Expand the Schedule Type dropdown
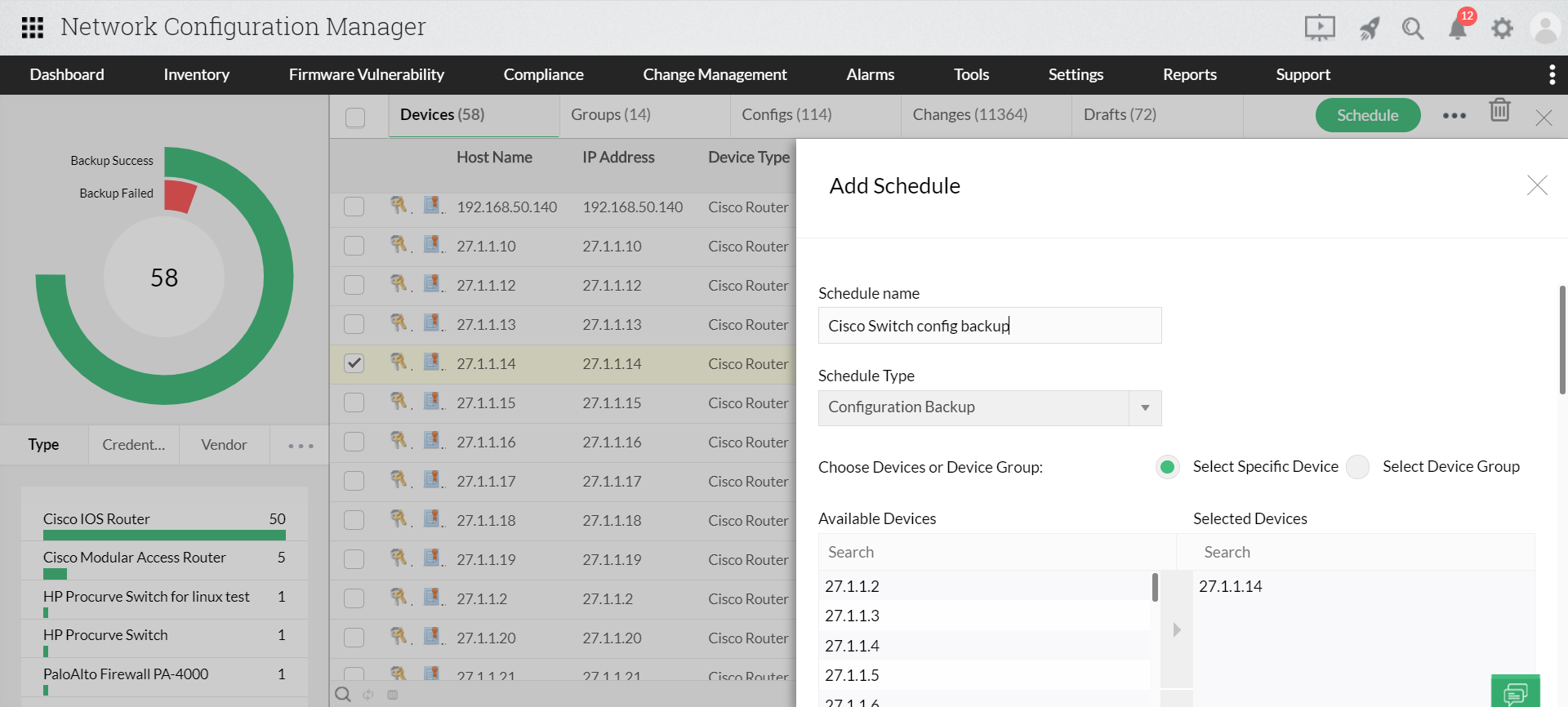 1145,407
